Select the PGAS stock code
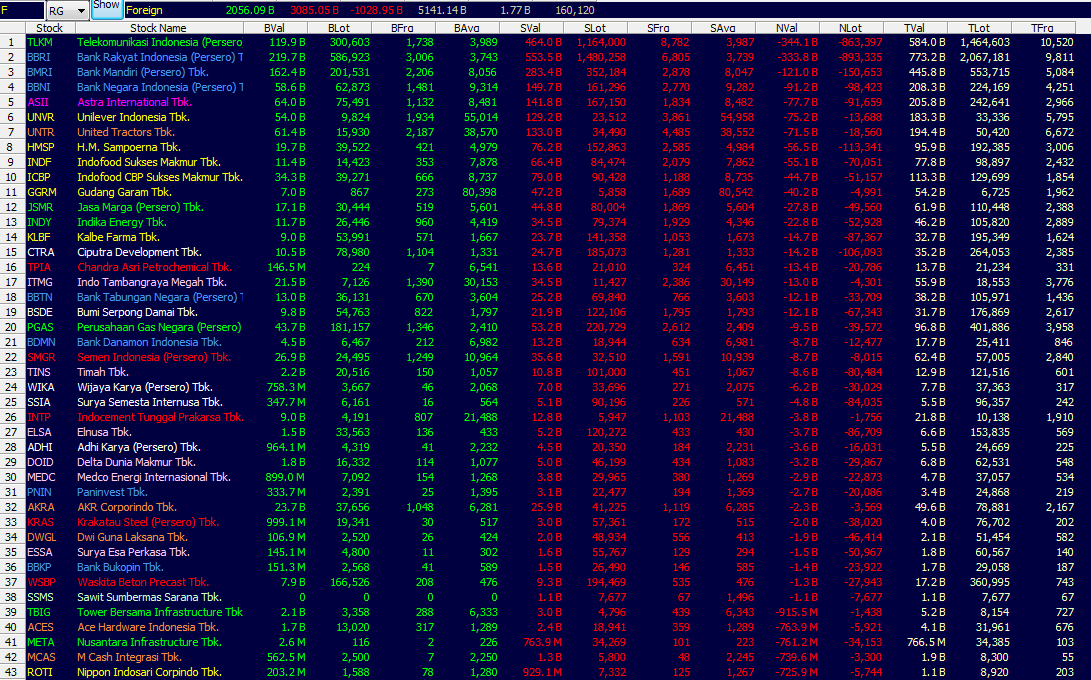The height and width of the screenshot is (680, 1091). pyautogui.click(x=40, y=327)
